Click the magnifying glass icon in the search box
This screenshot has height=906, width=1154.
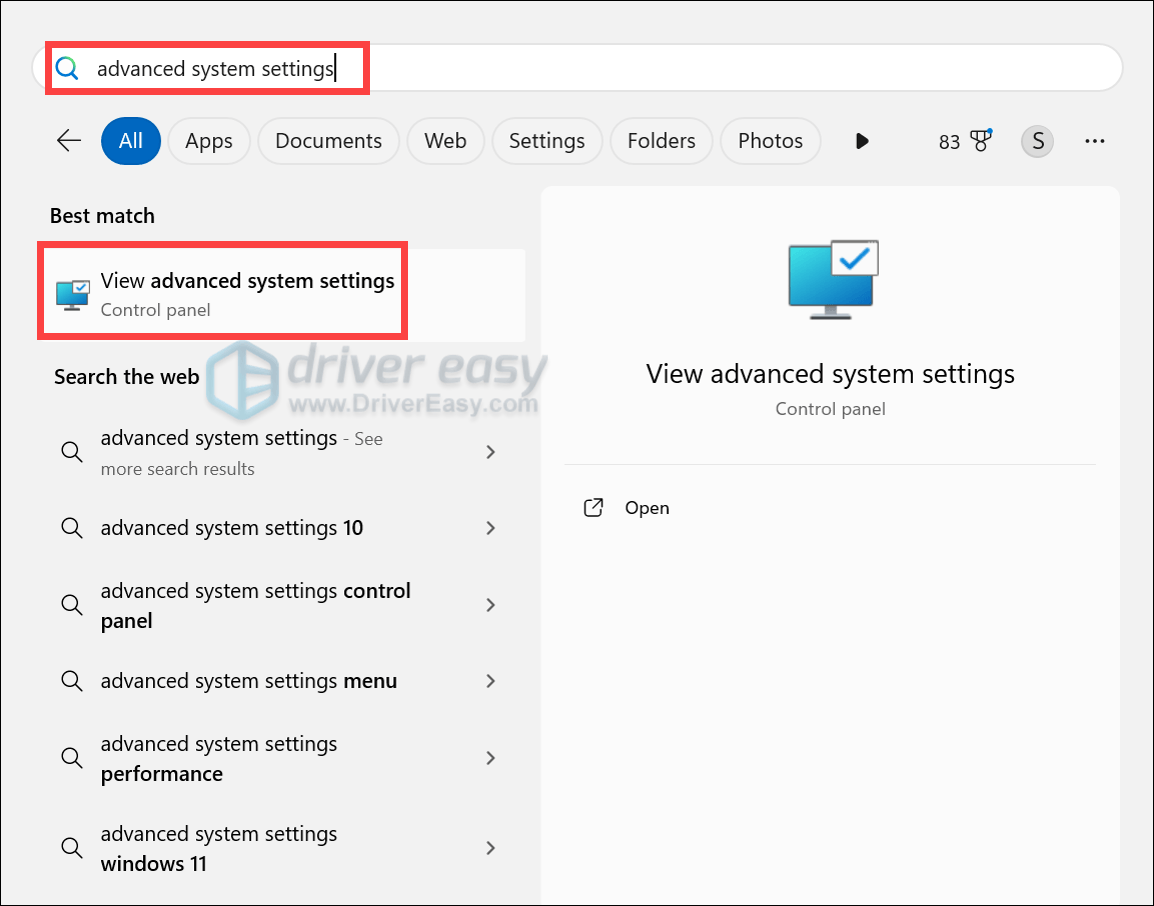click(67, 68)
